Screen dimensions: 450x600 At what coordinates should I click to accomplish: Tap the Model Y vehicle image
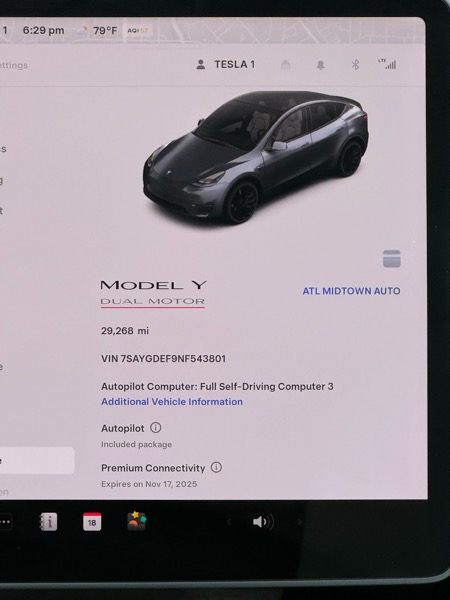tap(256, 157)
